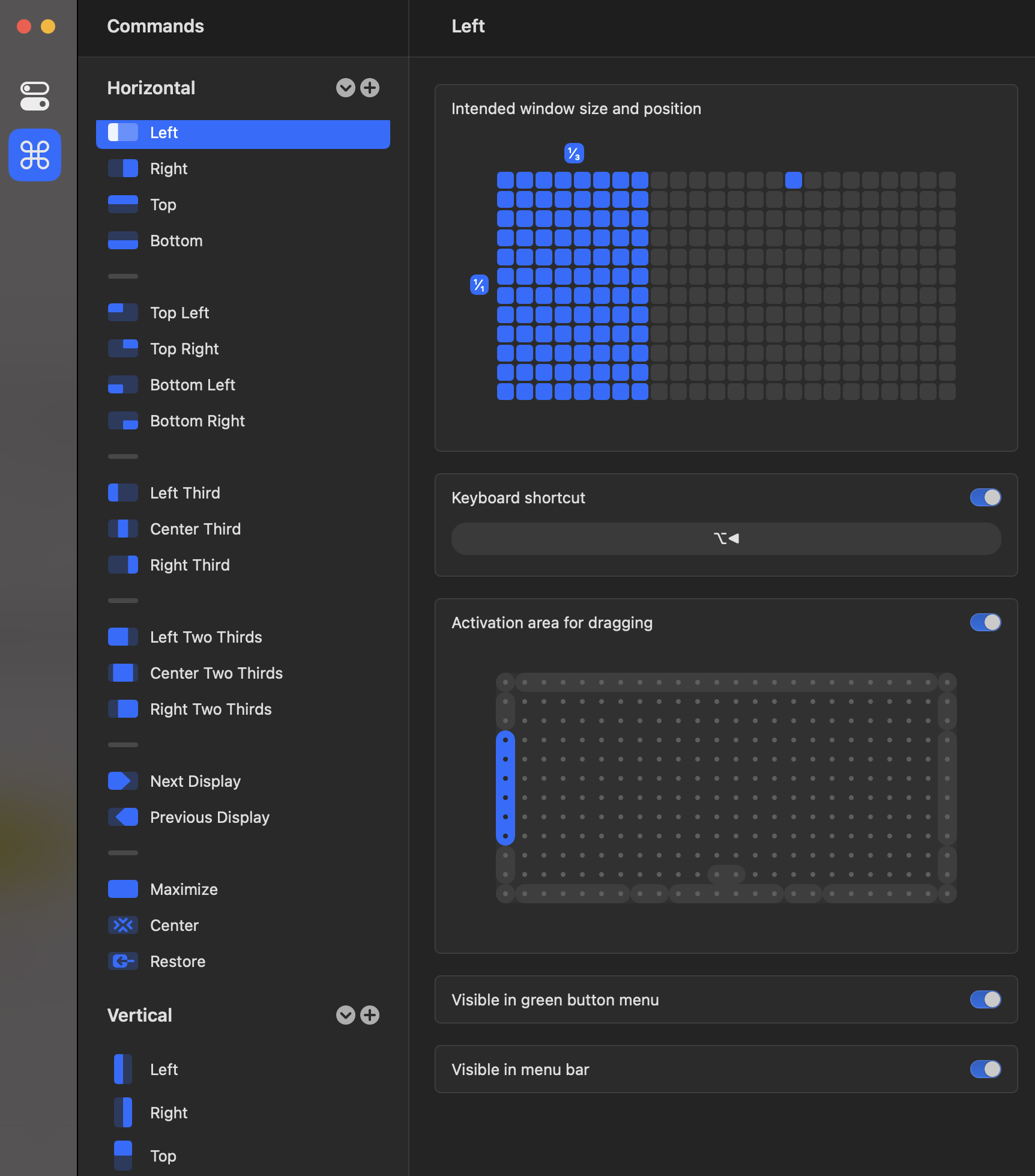Screen dimensions: 1035x1176
Task: Open the general settings toggles sidebar icon
Action: click(35, 96)
